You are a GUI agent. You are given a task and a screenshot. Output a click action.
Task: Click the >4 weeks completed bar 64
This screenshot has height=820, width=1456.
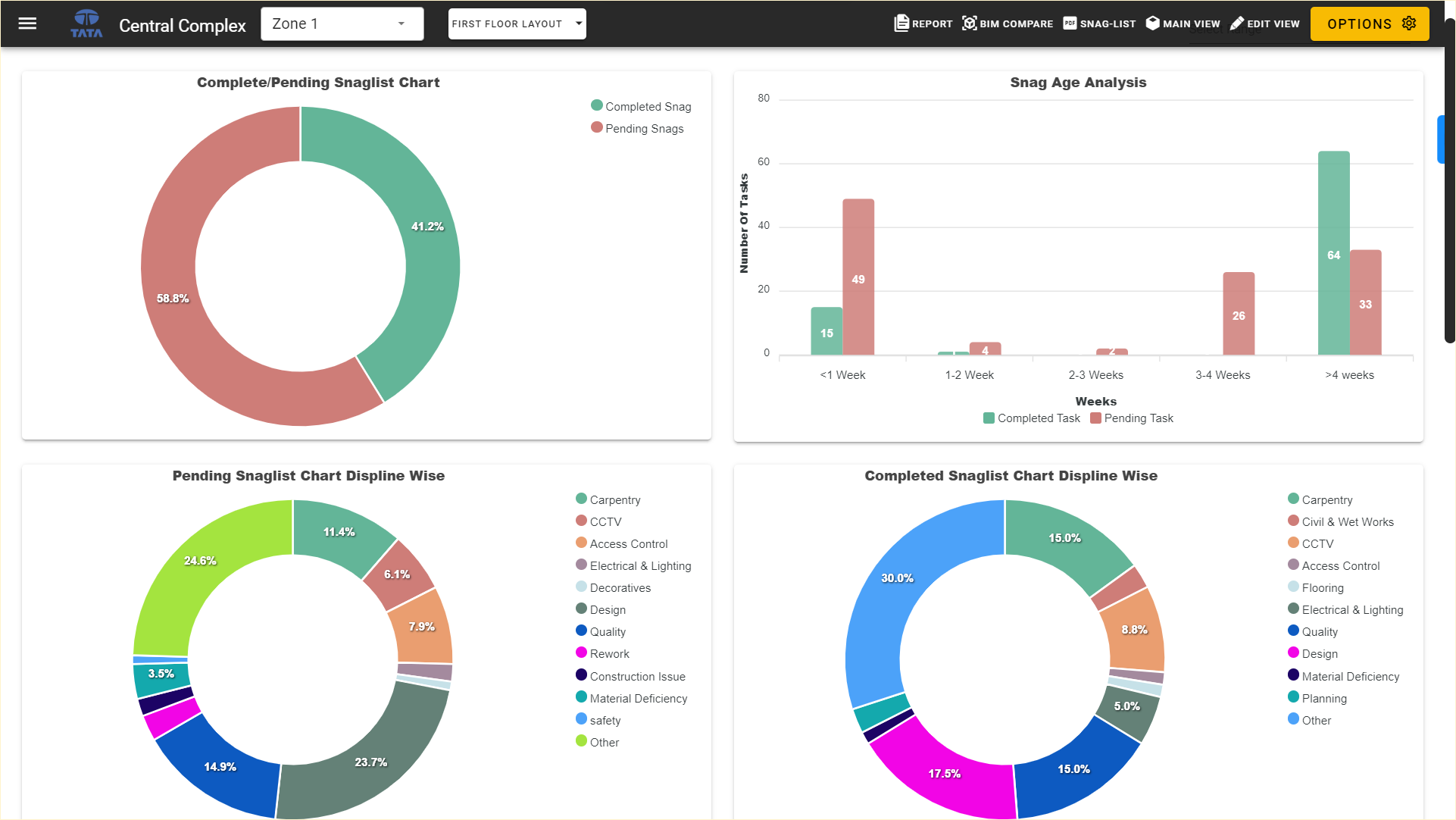1333,253
